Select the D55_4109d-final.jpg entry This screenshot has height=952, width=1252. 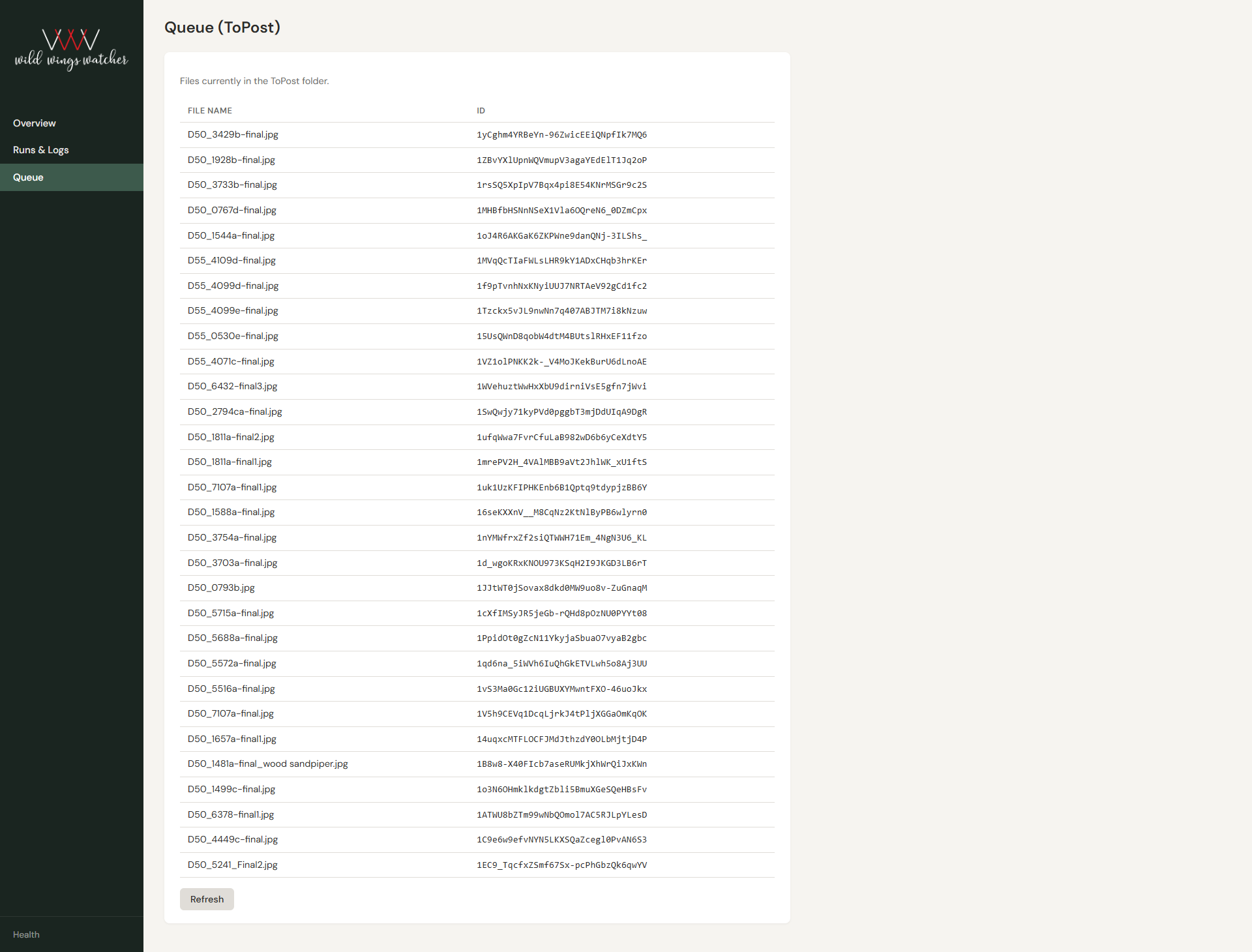pos(231,260)
